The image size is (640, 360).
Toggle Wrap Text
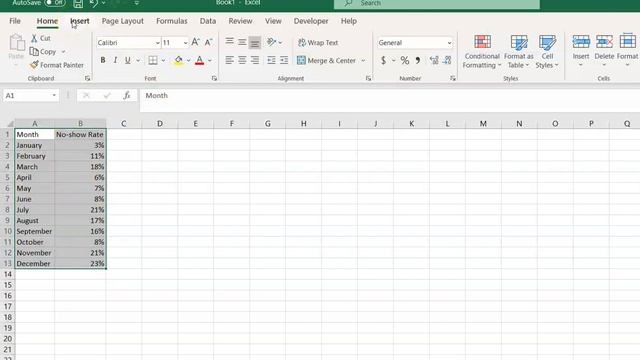point(318,42)
